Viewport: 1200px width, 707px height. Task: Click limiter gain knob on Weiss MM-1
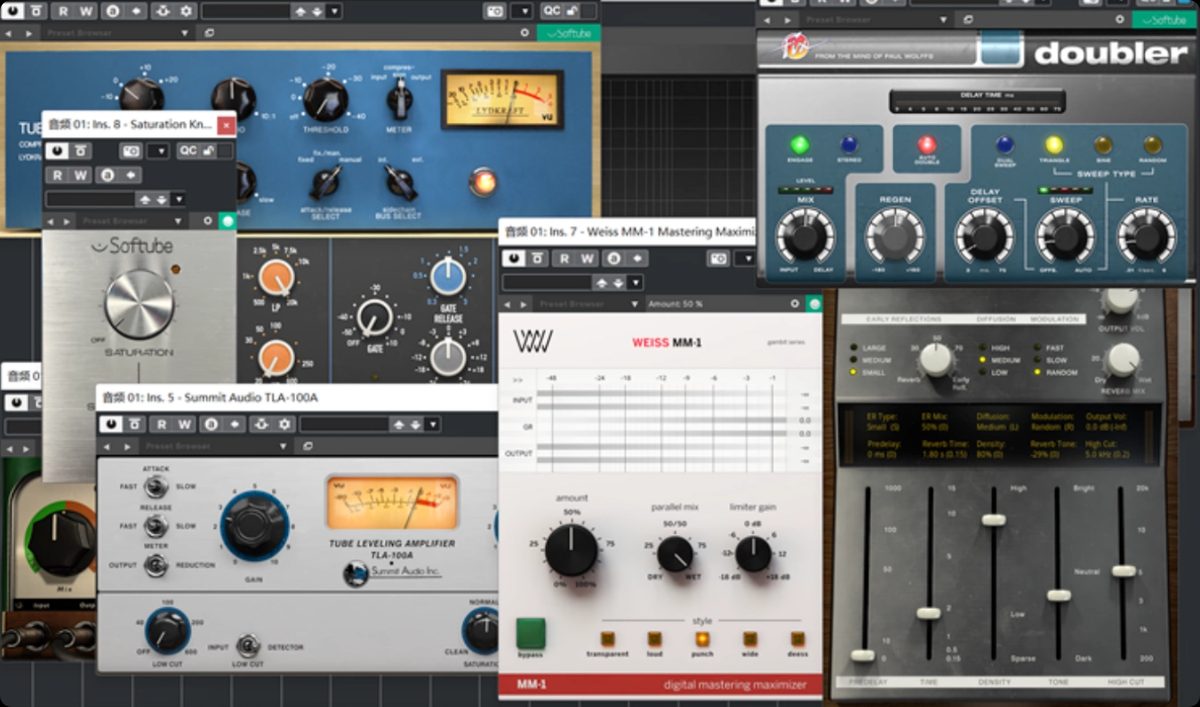click(x=753, y=553)
